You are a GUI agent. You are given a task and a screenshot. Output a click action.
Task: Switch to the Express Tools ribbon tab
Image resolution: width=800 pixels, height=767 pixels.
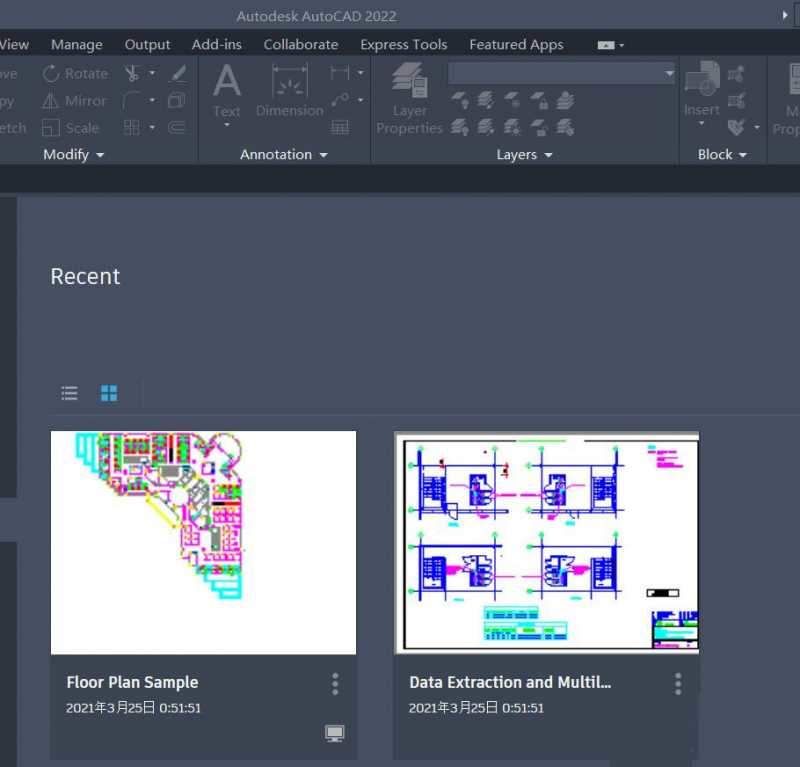point(403,44)
